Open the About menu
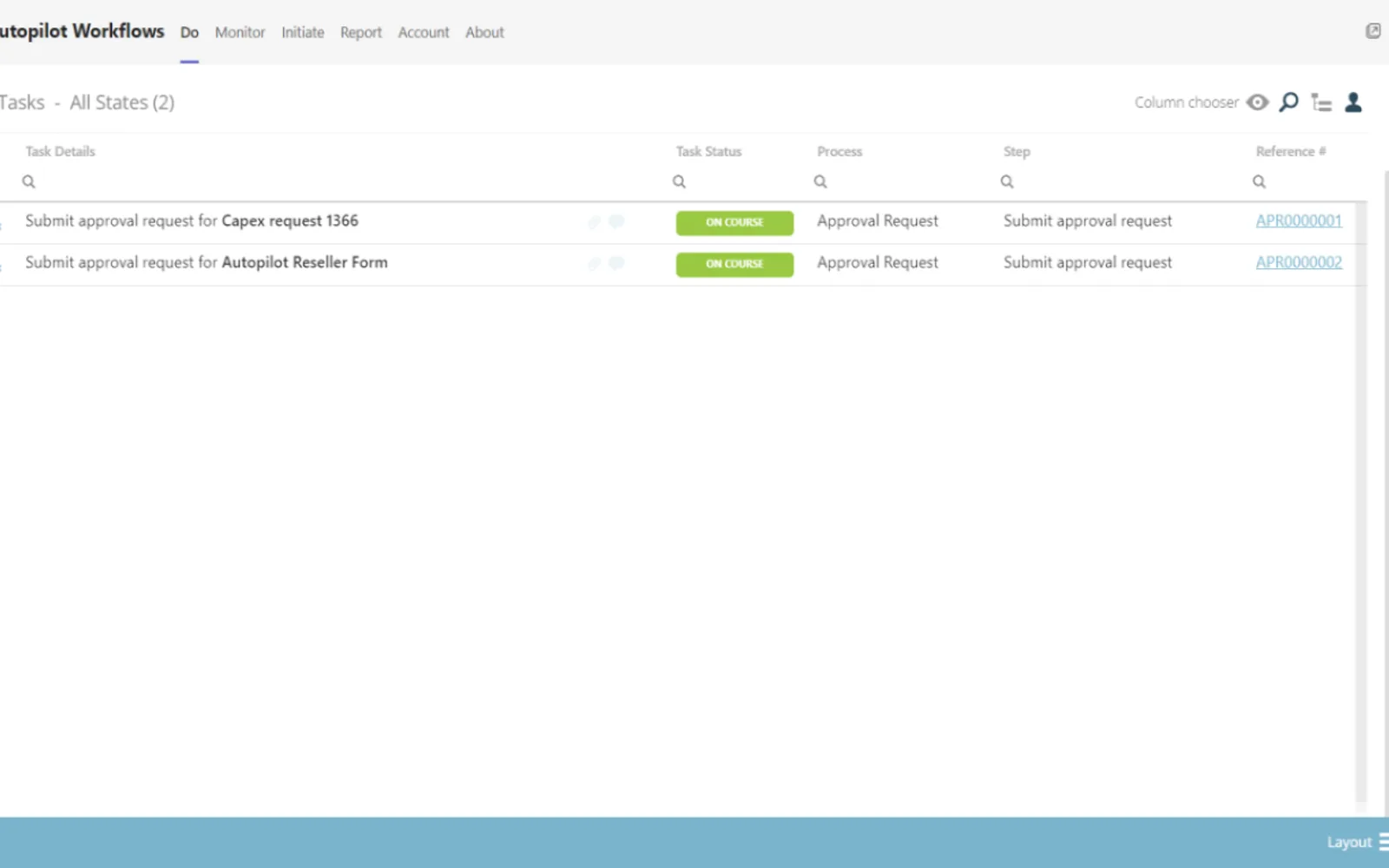Image resolution: width=1389 pixels, height=868 pixels. (484, 32)
